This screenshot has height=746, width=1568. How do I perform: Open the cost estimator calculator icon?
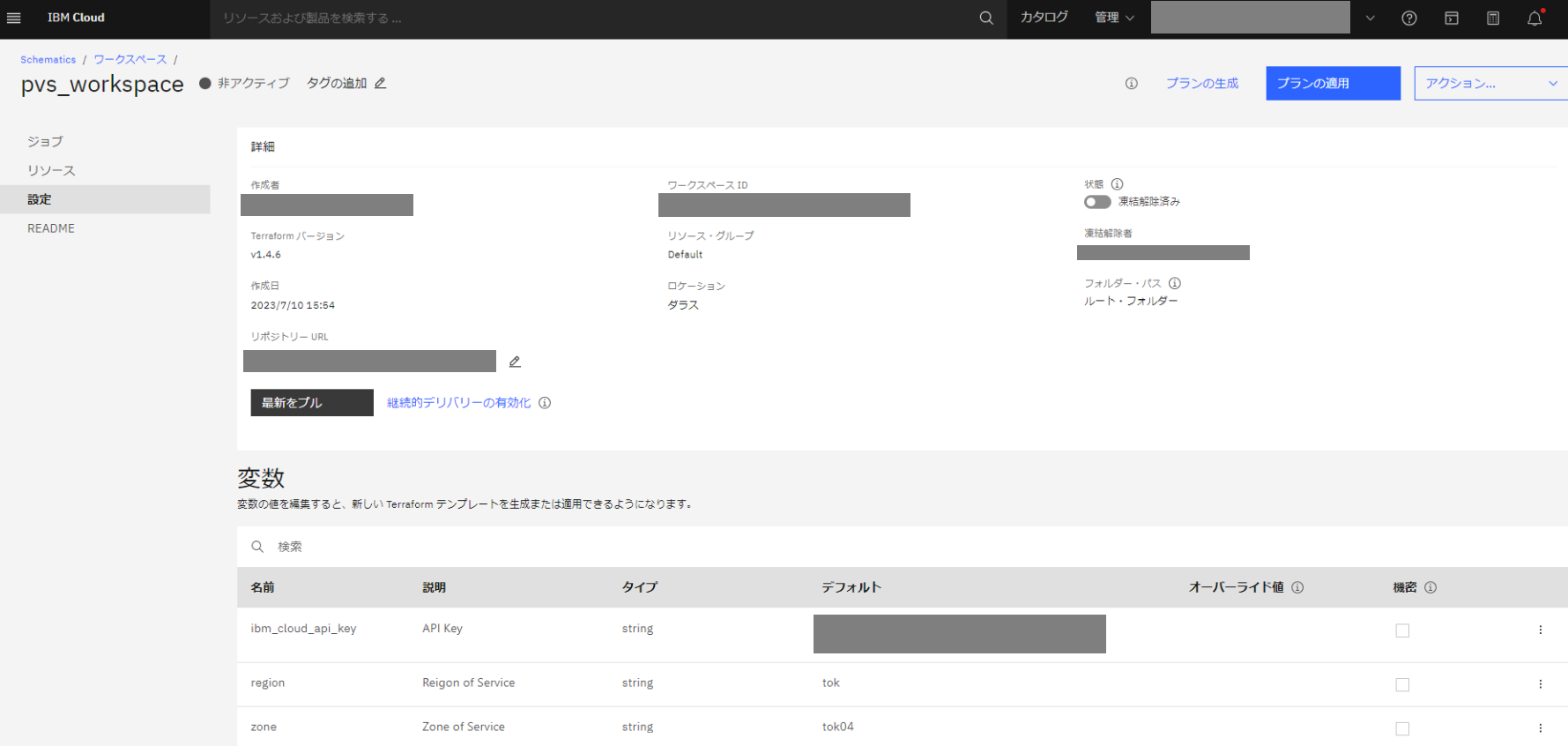point(1492,18)
